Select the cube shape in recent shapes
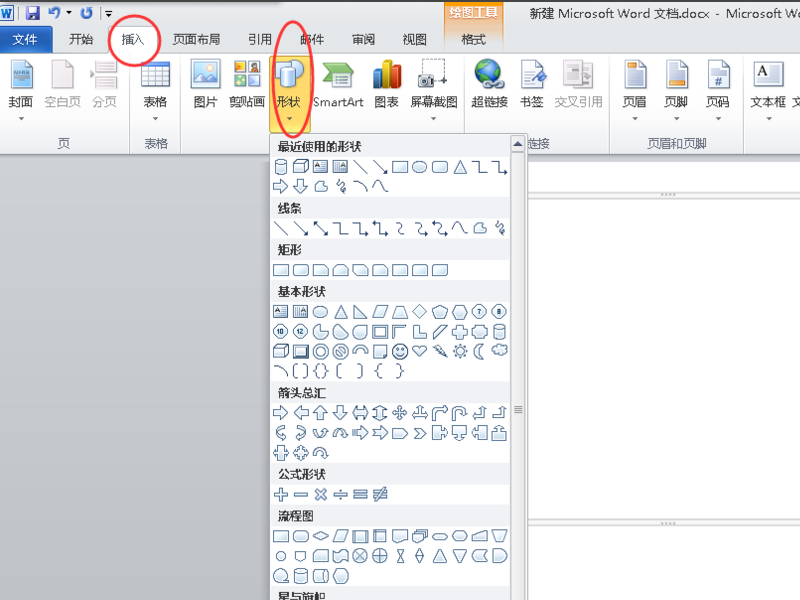This screenshot has width=800, height=600. pyautogui.click(x=301, y=166)
